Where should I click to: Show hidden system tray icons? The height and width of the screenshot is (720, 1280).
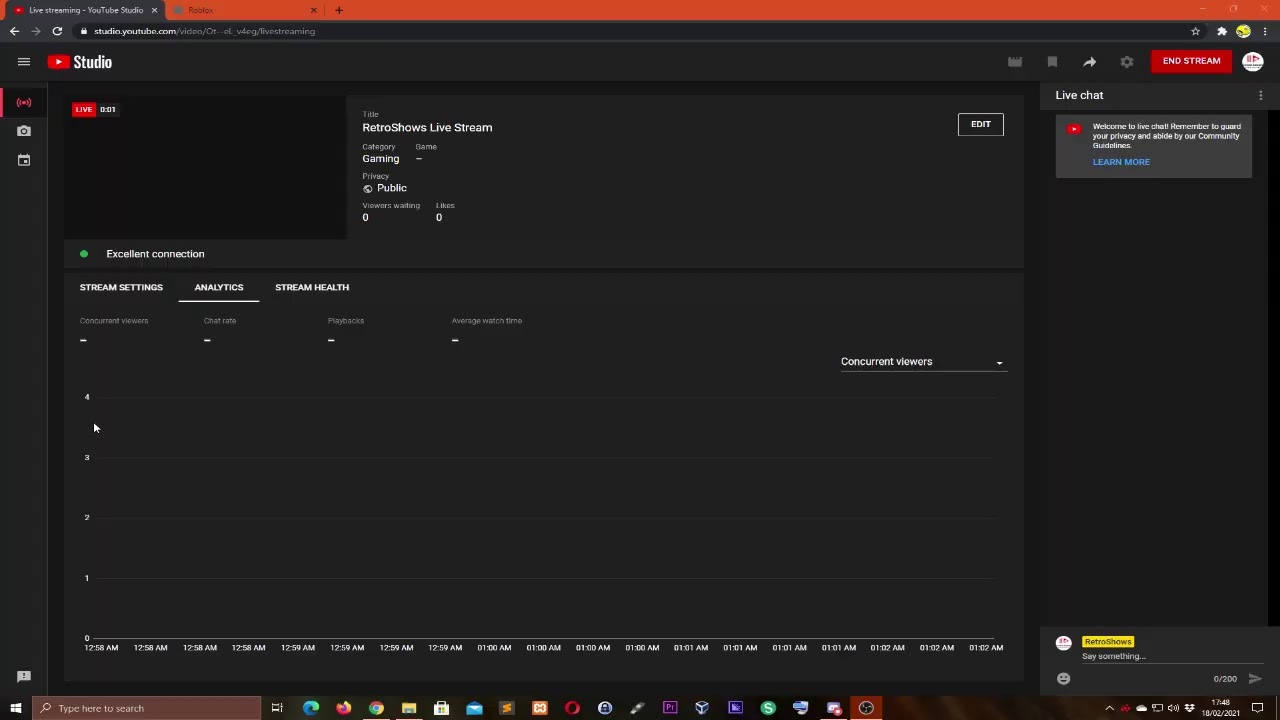(1109, 708)
